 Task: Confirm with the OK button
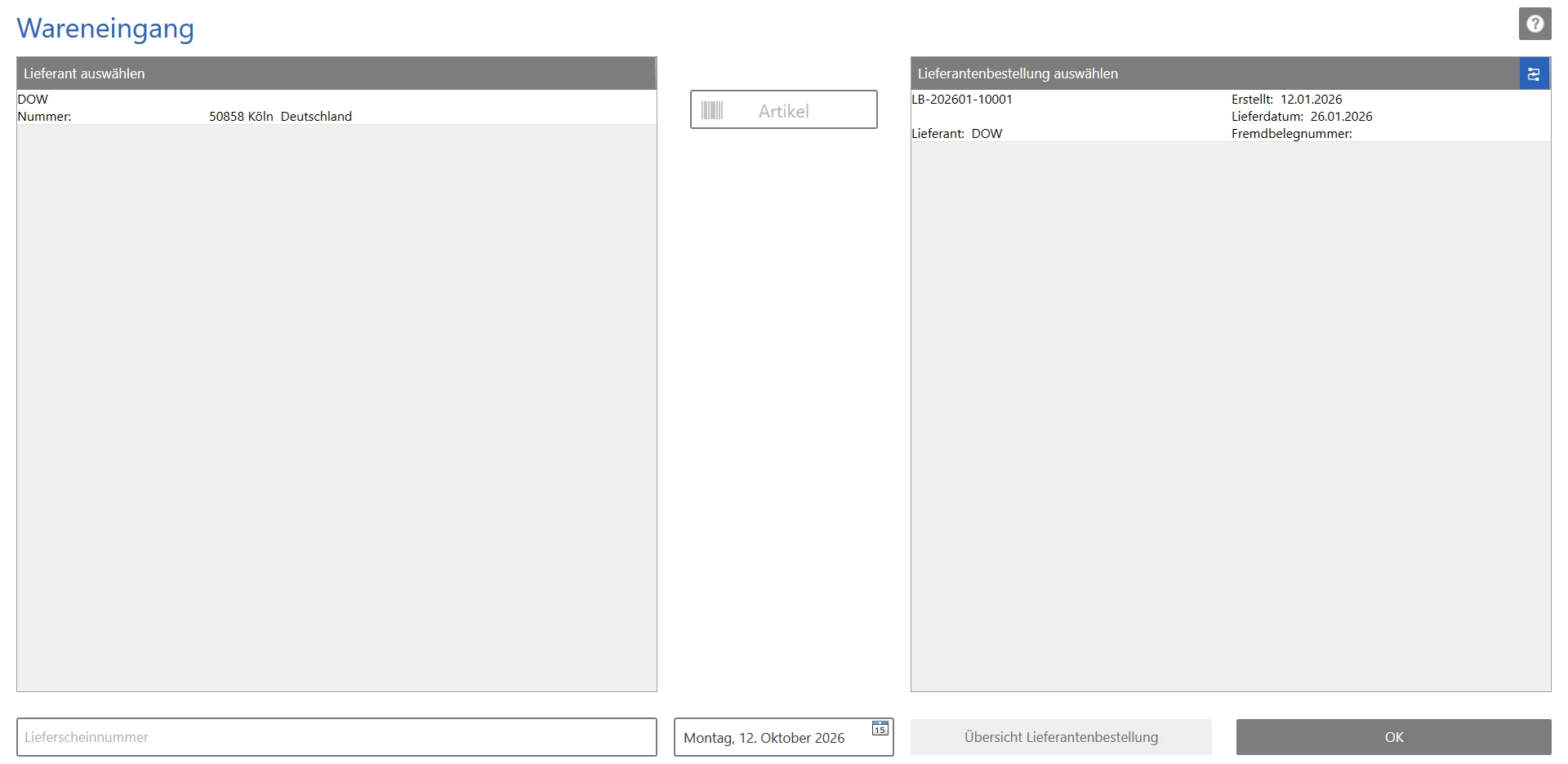click(1393, 737)
